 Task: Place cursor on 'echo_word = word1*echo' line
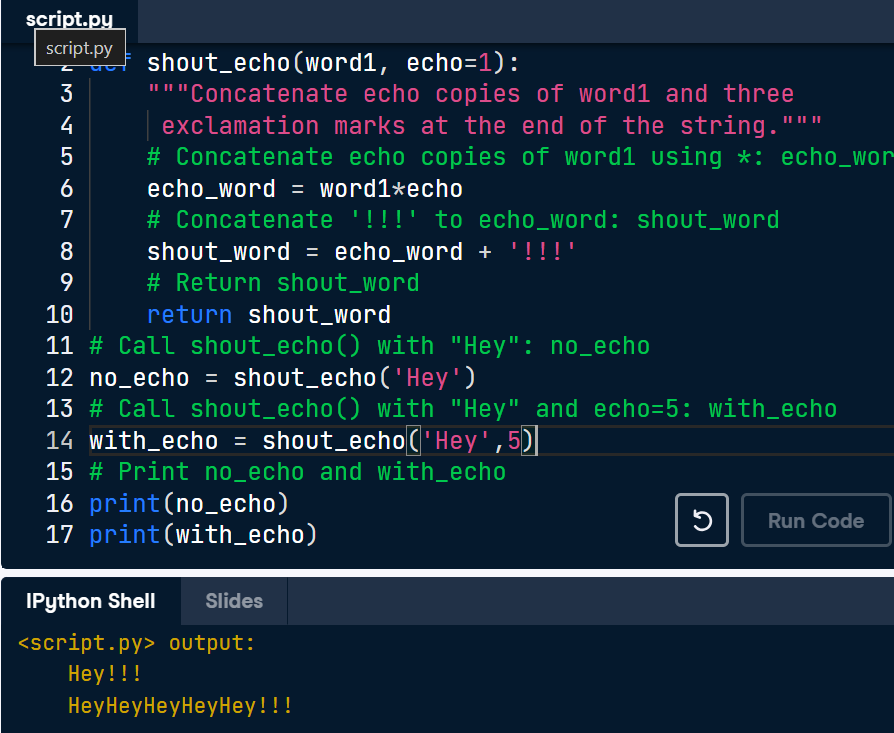304,189
